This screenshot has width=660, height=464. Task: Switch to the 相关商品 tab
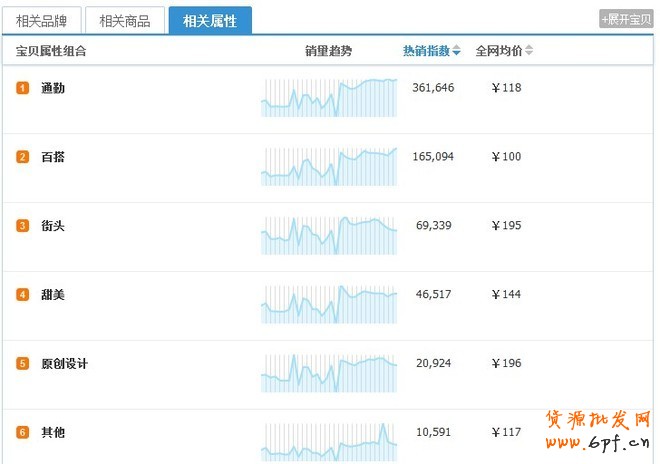tap(124, 20)
